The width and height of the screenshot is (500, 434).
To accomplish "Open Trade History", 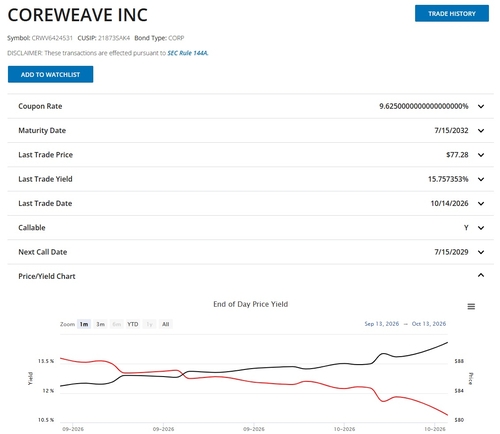I will click(x=452, y=13).
